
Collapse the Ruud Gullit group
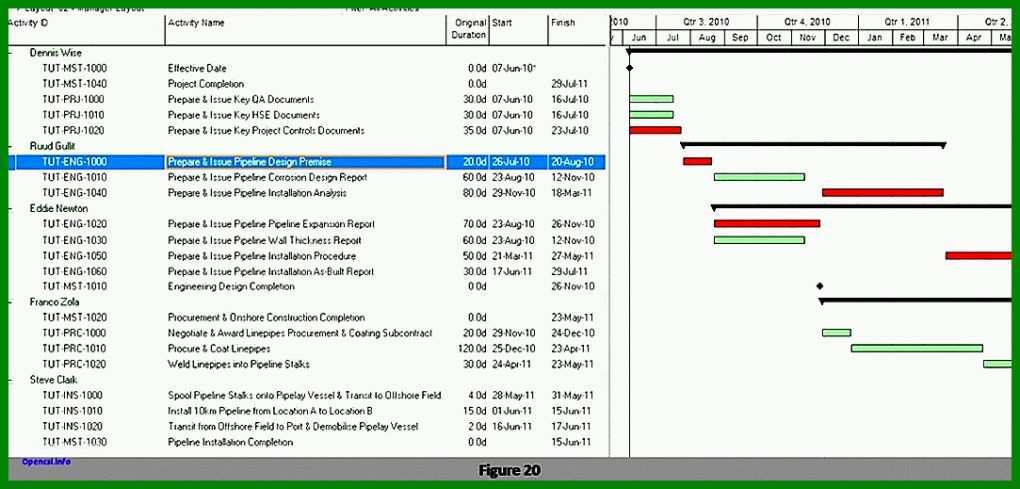tap(10, 146)
